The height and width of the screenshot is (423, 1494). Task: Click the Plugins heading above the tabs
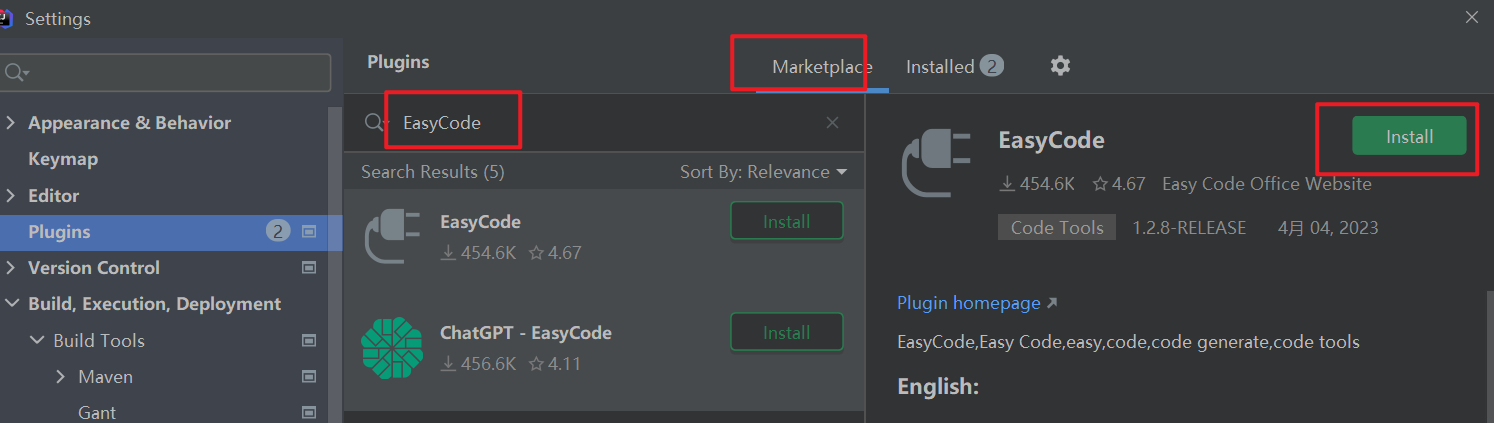(x=398, y=62)
